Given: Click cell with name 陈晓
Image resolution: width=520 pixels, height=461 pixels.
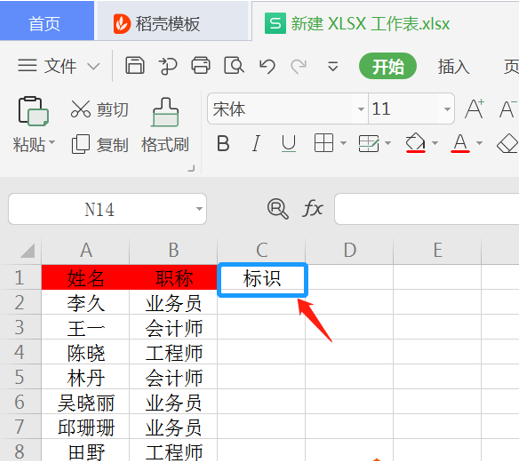Looking at the screenshot, I should pyautogui.click(x=86, y=352).
